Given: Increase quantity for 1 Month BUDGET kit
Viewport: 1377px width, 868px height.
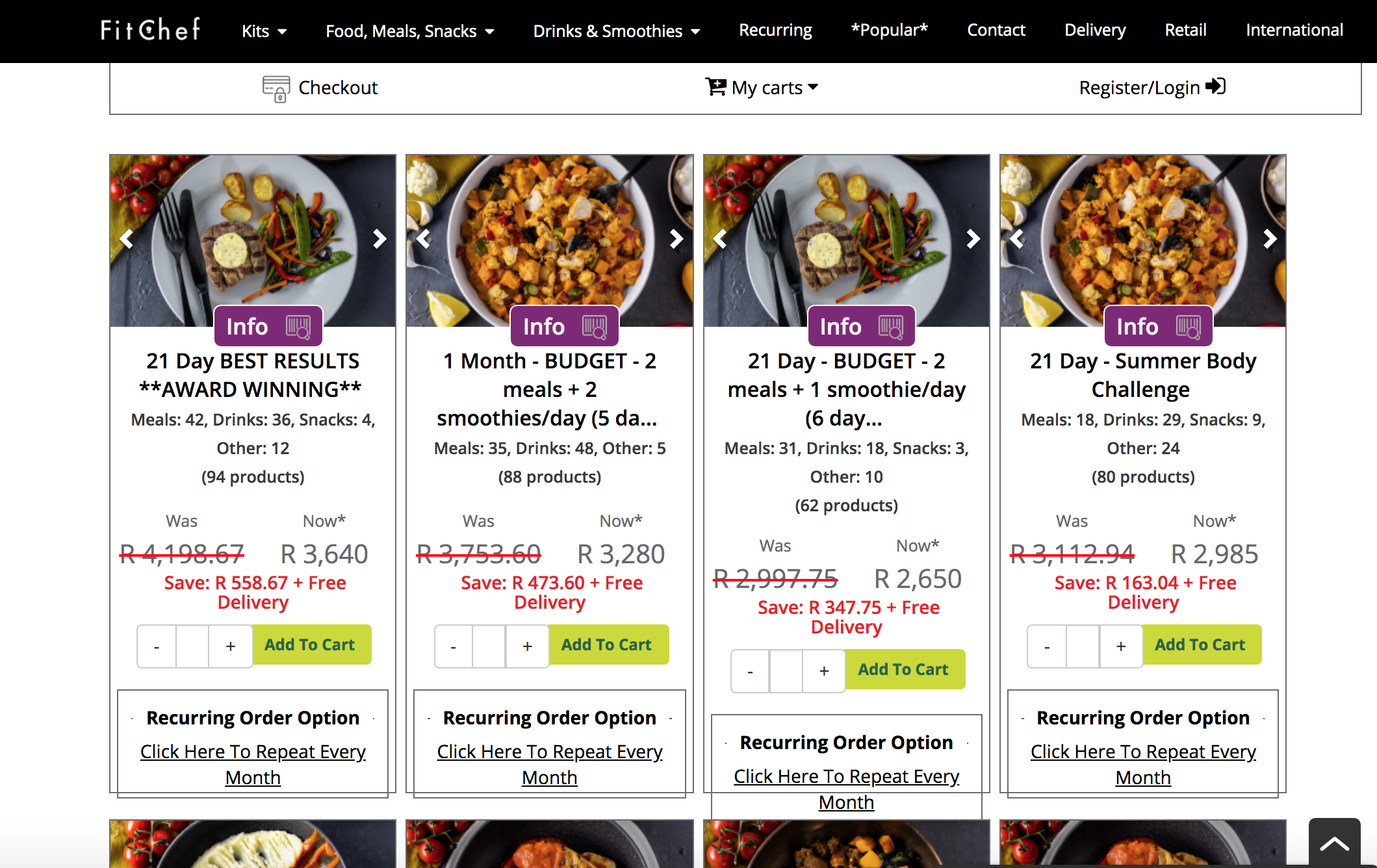Looking at the screenshot, I should point(528,646).
